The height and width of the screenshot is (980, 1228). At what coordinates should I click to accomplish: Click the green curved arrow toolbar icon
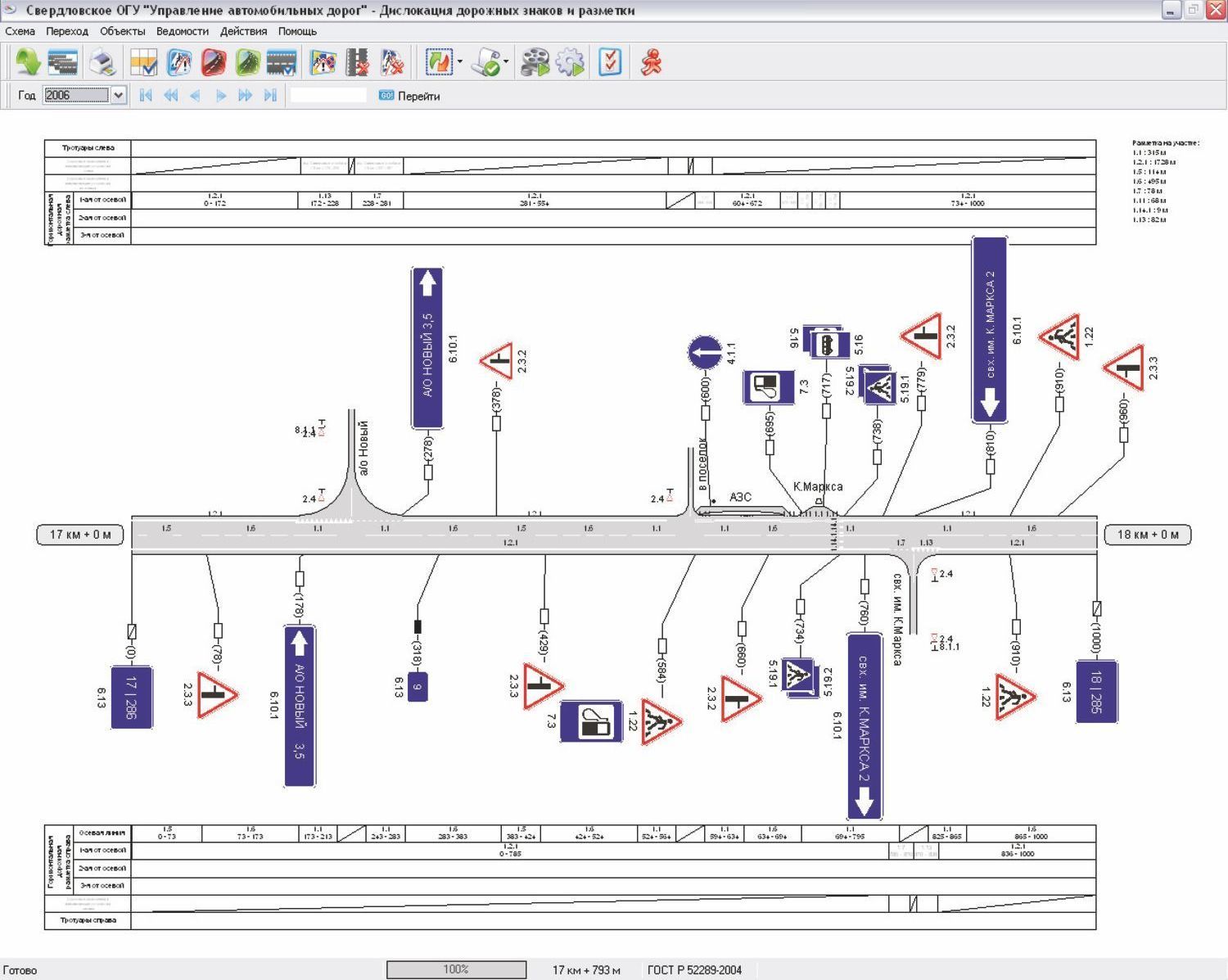(x=28, y=62)
